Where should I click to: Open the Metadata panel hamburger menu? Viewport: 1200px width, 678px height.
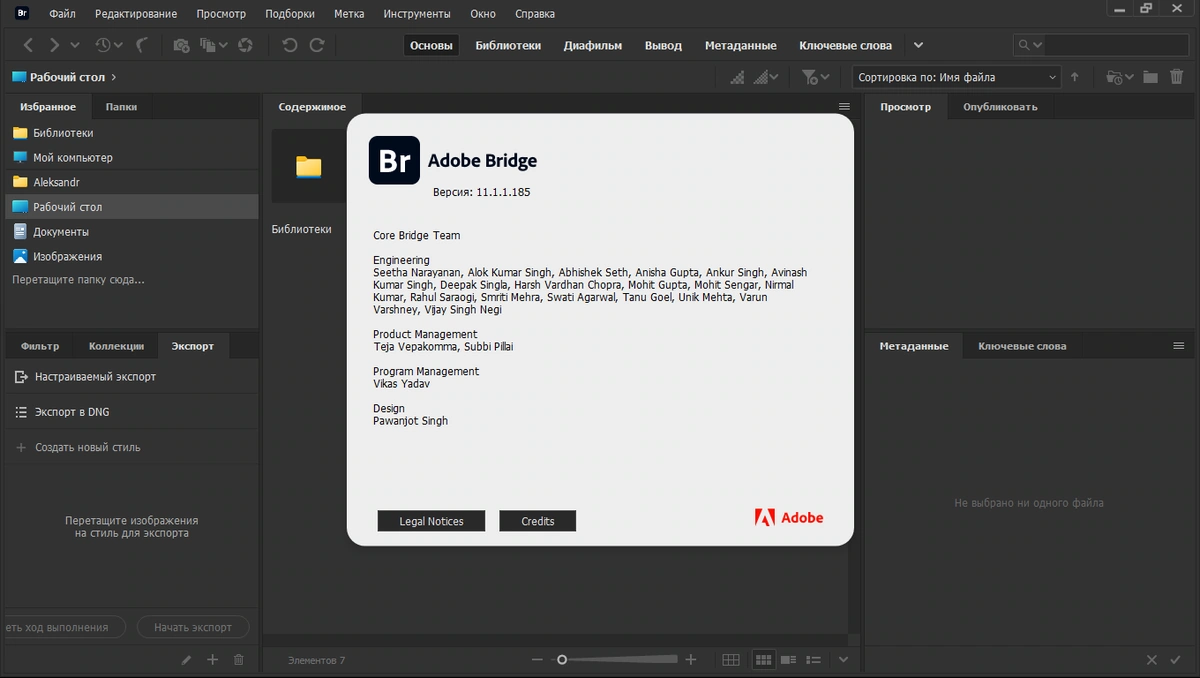[x=1178, y=346]
